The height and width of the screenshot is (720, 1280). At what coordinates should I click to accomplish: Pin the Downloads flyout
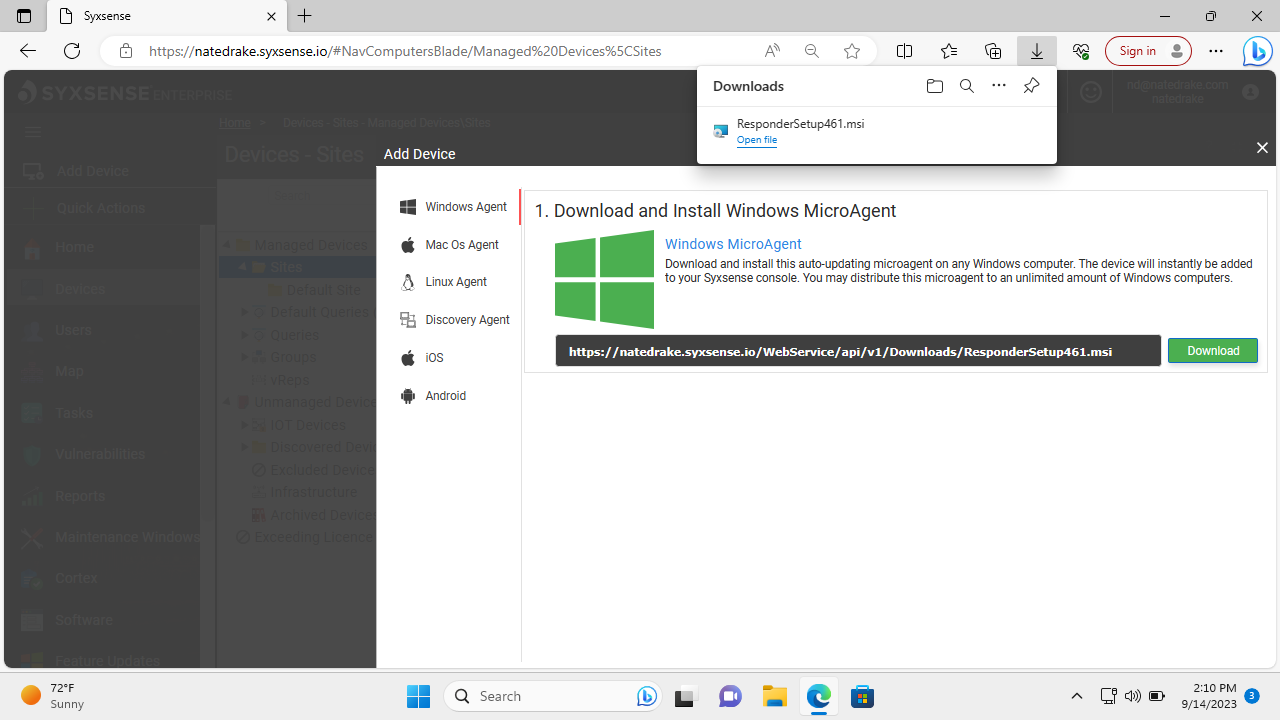(x=1031, y=86)
